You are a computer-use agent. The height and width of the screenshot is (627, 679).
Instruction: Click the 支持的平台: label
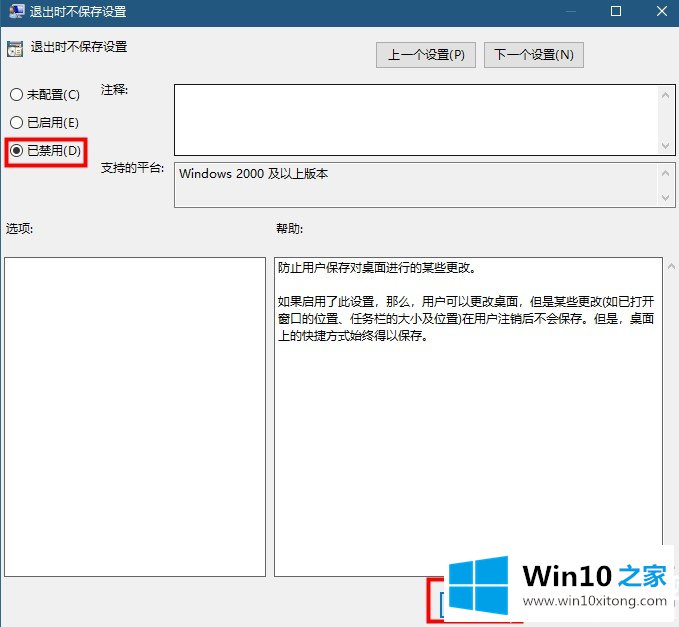click(133, 168)
